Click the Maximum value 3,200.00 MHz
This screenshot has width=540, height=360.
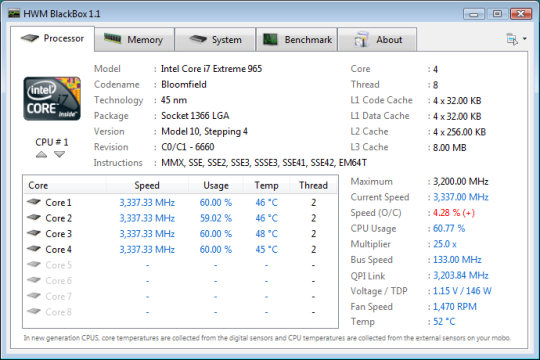coord(461,182)
